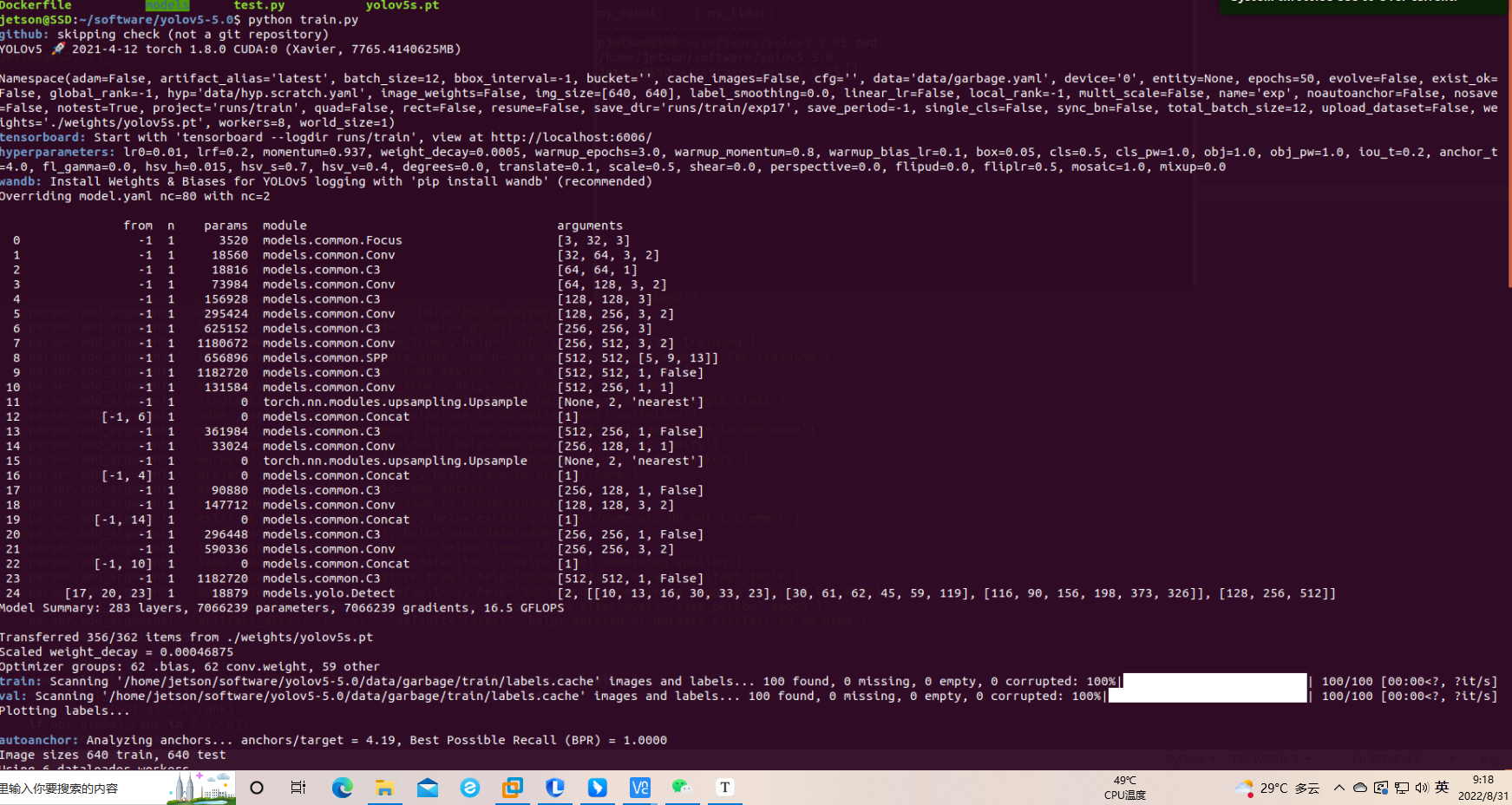Toggle the input language 英 indicator
This screenshot has height=805, width=1512.
pos(1442,788)
